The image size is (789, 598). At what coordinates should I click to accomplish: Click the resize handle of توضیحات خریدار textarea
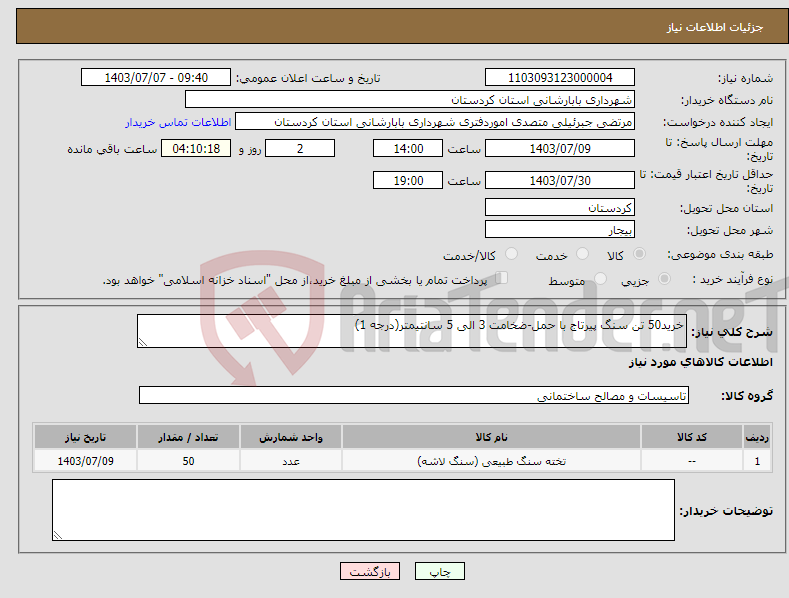(x=57, y=535)
